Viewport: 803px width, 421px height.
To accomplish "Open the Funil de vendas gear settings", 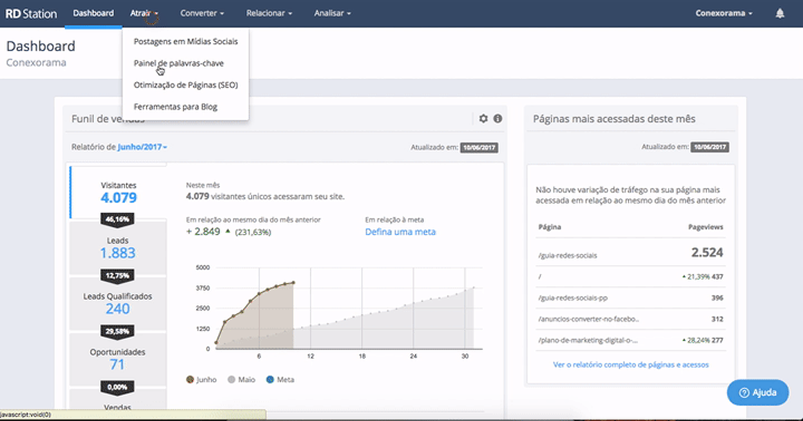I will click(483, 119).
